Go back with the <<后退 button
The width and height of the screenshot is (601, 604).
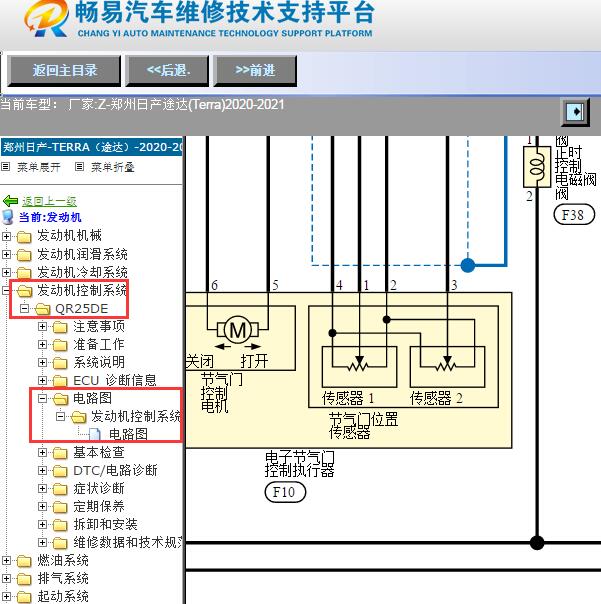click(167, 70)
